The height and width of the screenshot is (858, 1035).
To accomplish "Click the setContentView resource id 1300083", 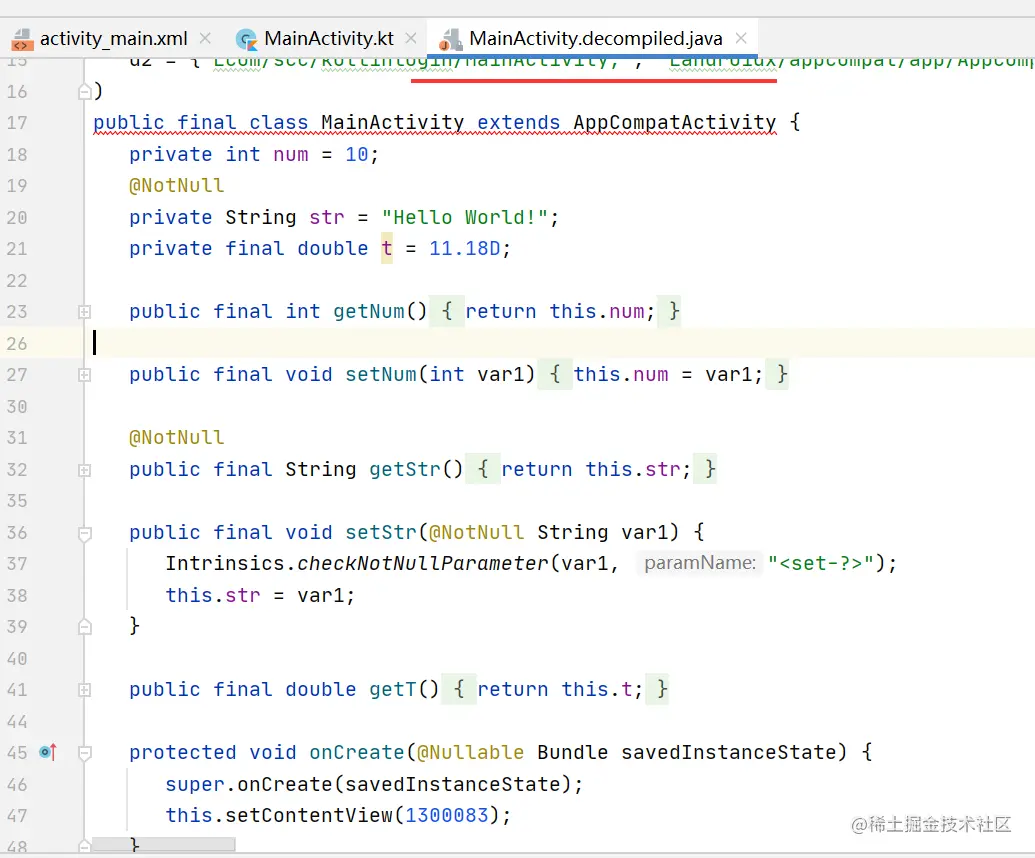I will pyautogui.click(x=447, y=815).
